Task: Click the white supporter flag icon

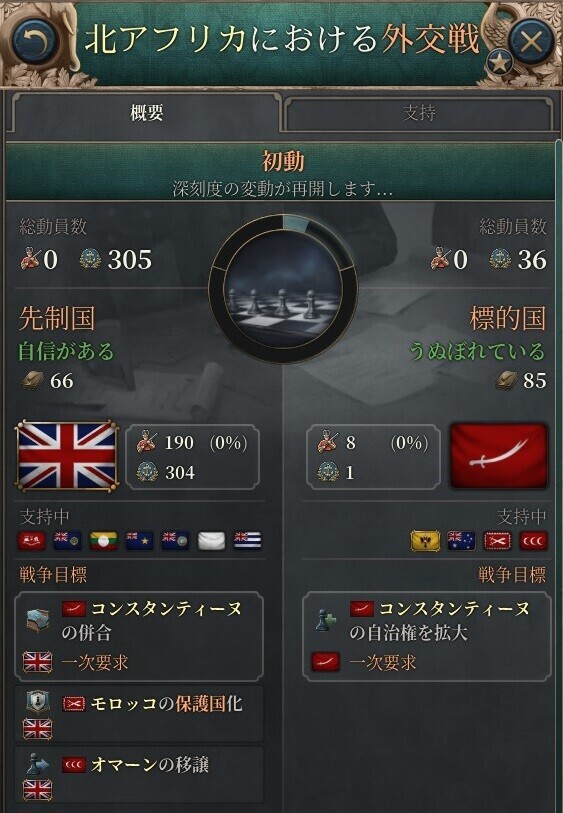Action: pos(212,540)
